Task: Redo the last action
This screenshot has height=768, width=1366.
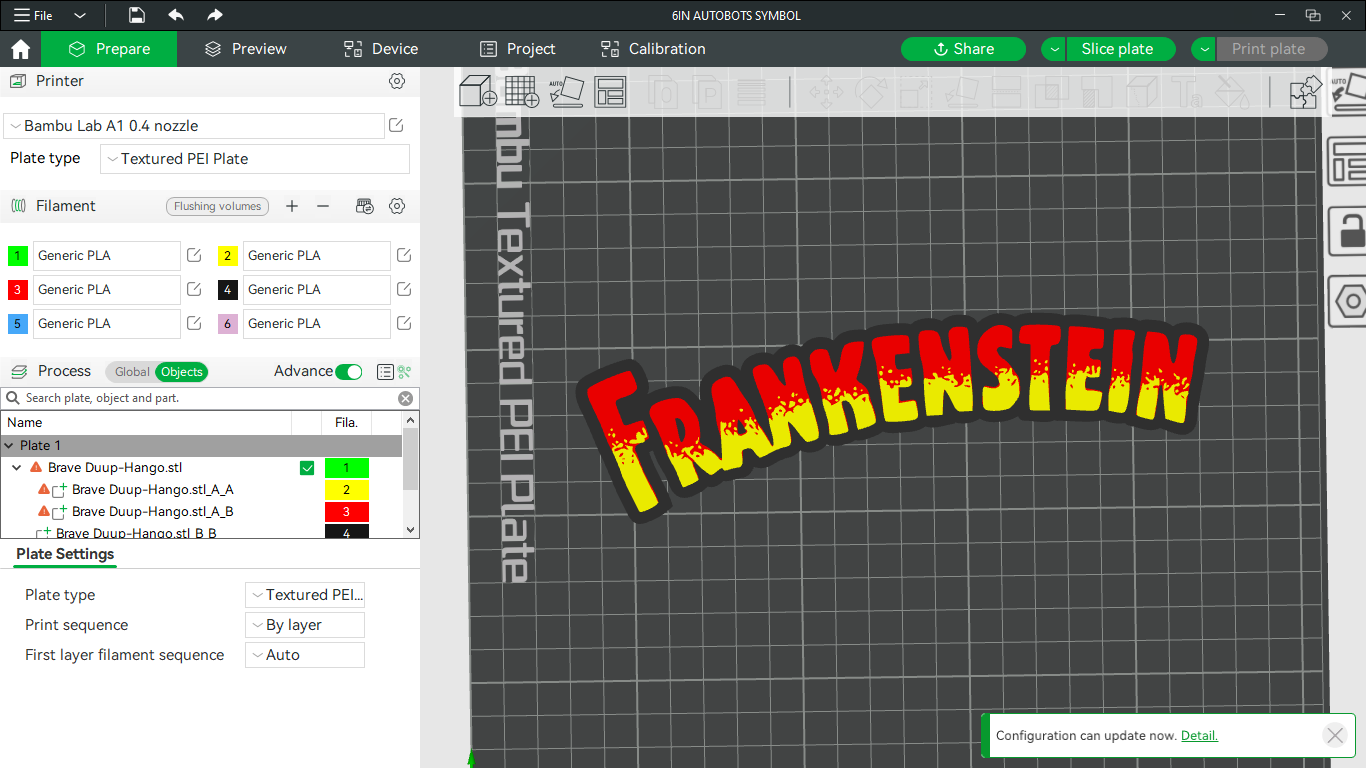Action: 215,15
